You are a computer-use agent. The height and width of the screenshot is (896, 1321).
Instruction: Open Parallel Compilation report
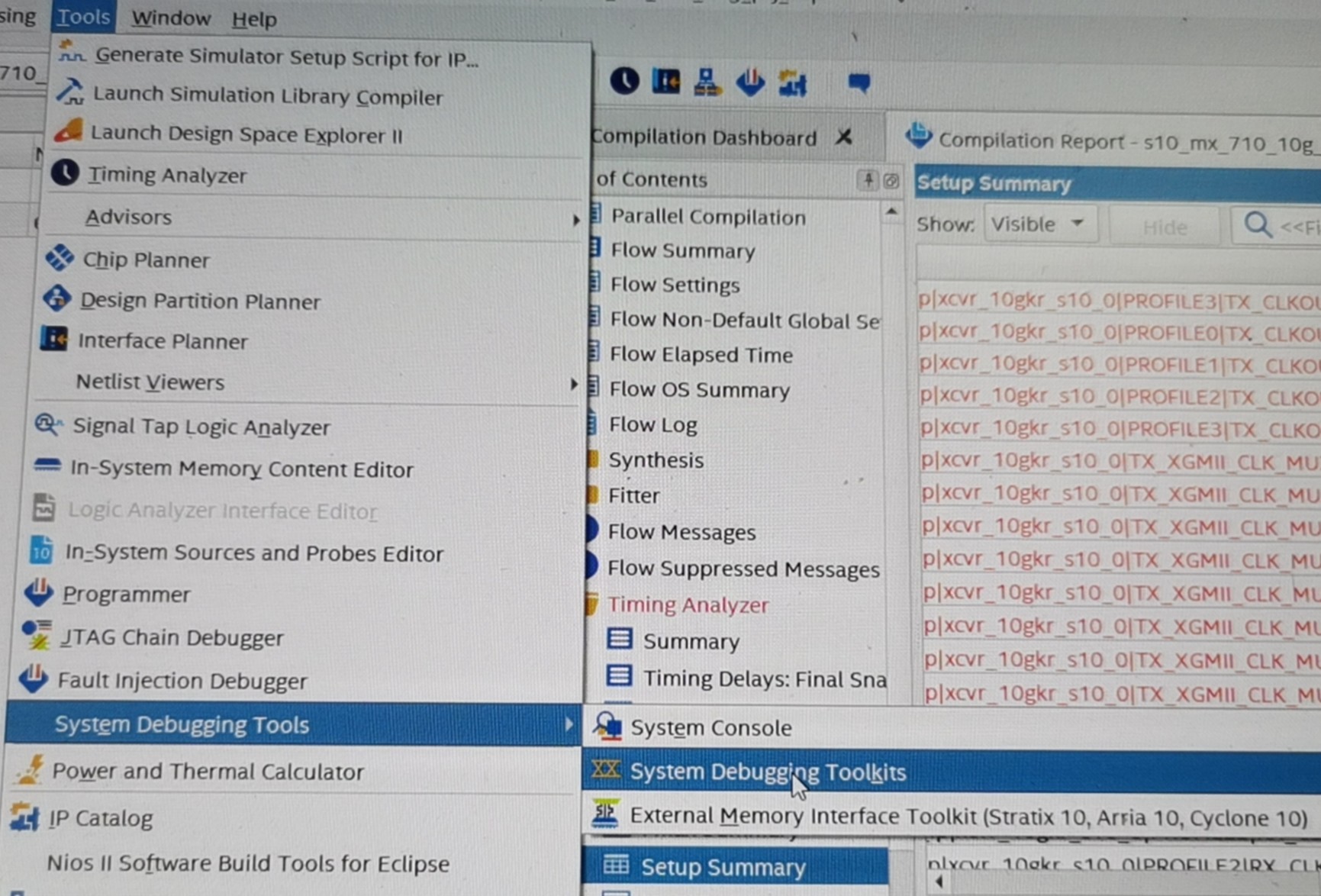pyautogui.click(x=707, y=217)
